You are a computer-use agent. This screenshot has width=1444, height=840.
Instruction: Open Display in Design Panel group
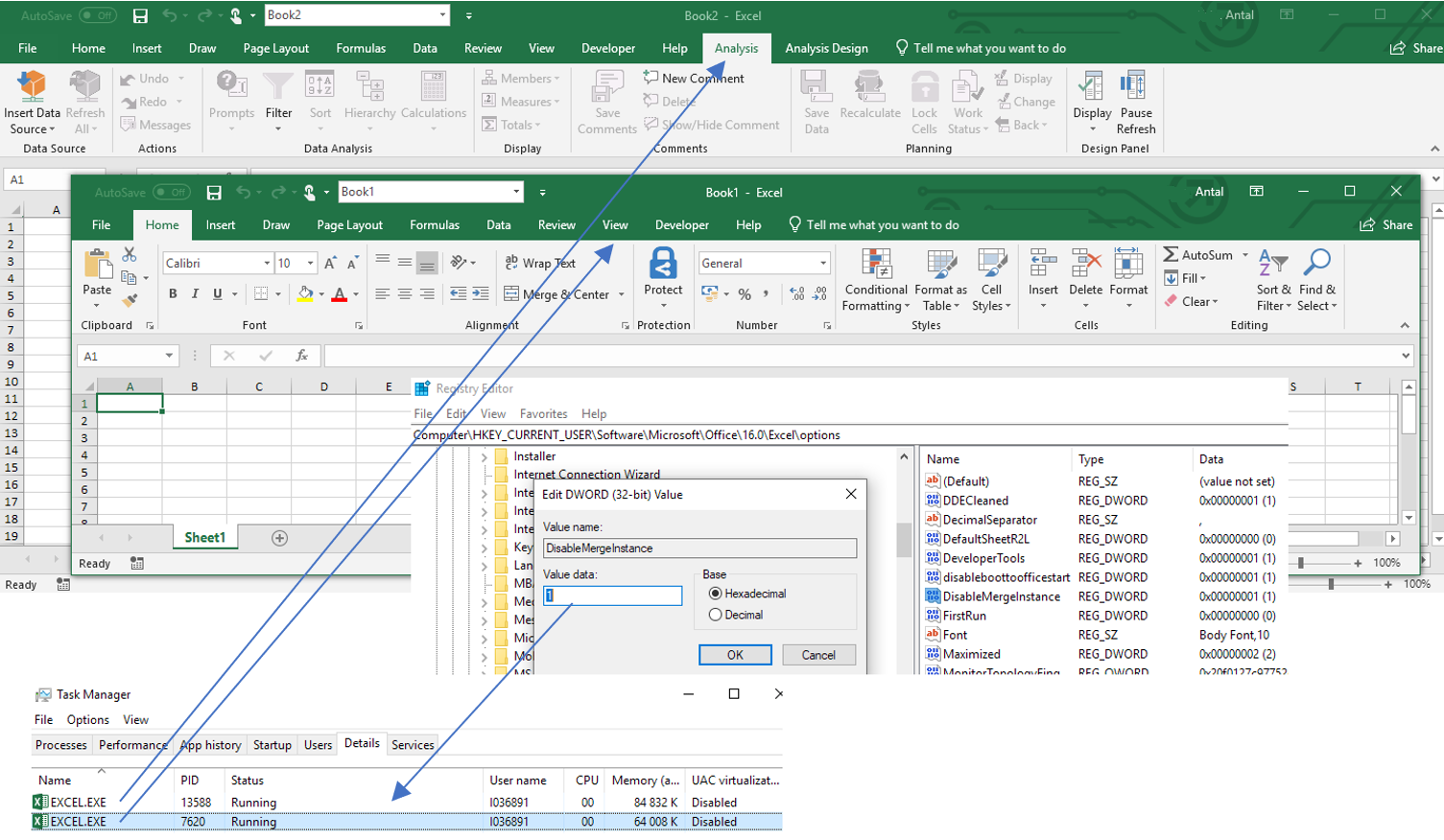click(x=1092, y=103)
